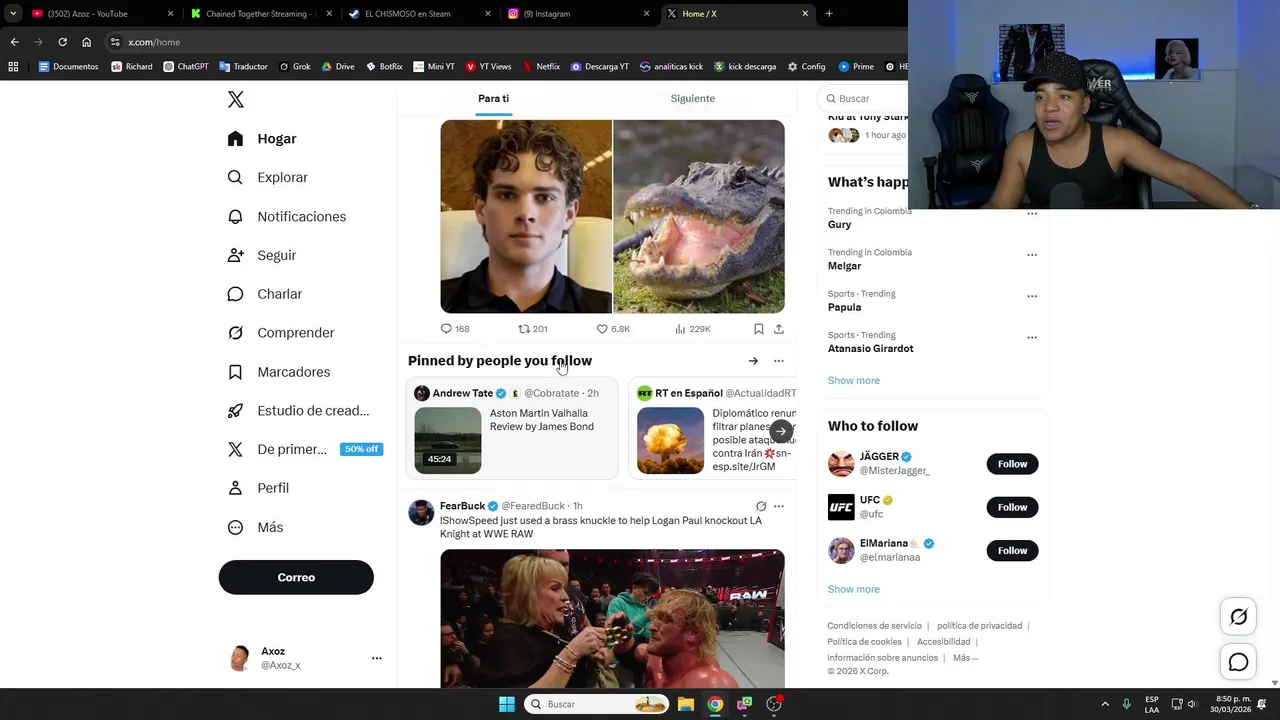This screenshot has height=720, width=1280.
Task: Open options for Gury trend
Action: click(x=1032, y=214)
